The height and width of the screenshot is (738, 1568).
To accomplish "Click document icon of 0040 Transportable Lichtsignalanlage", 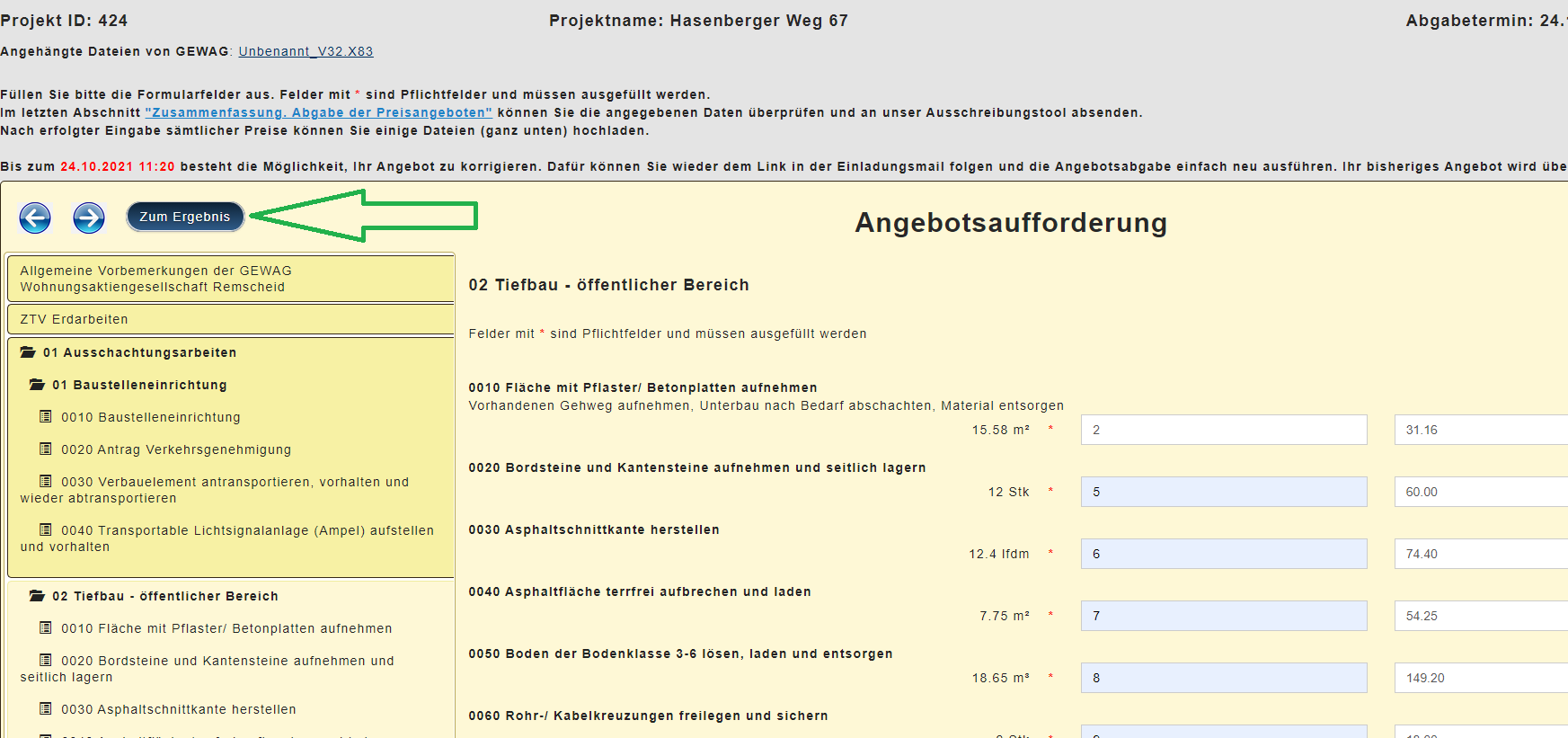I will point(46,529).
